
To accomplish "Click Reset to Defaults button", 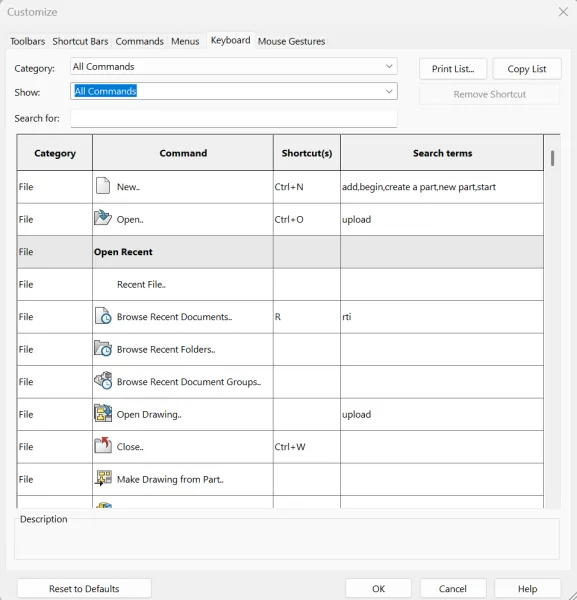I will tap(84, 589).
